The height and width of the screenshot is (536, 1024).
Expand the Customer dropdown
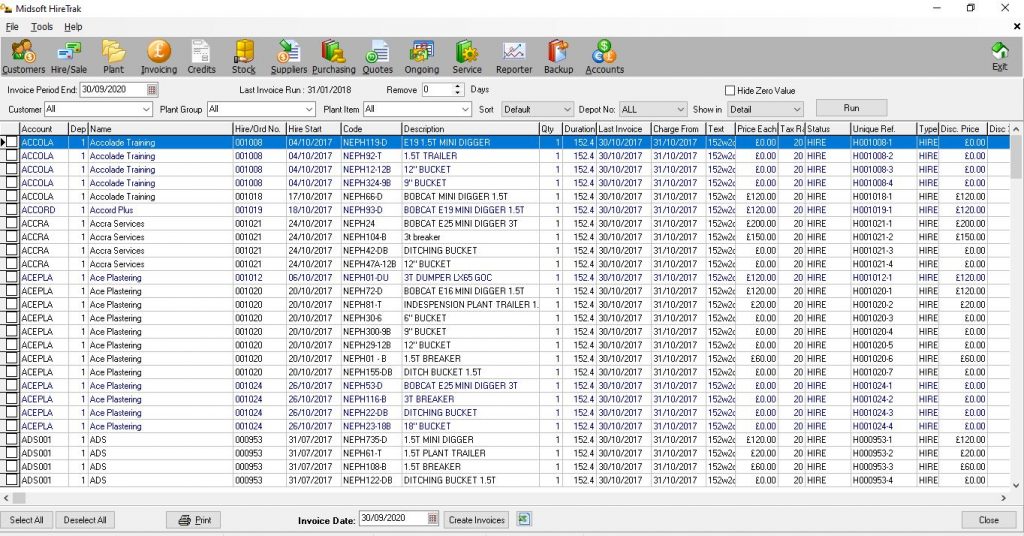(146, 109)
